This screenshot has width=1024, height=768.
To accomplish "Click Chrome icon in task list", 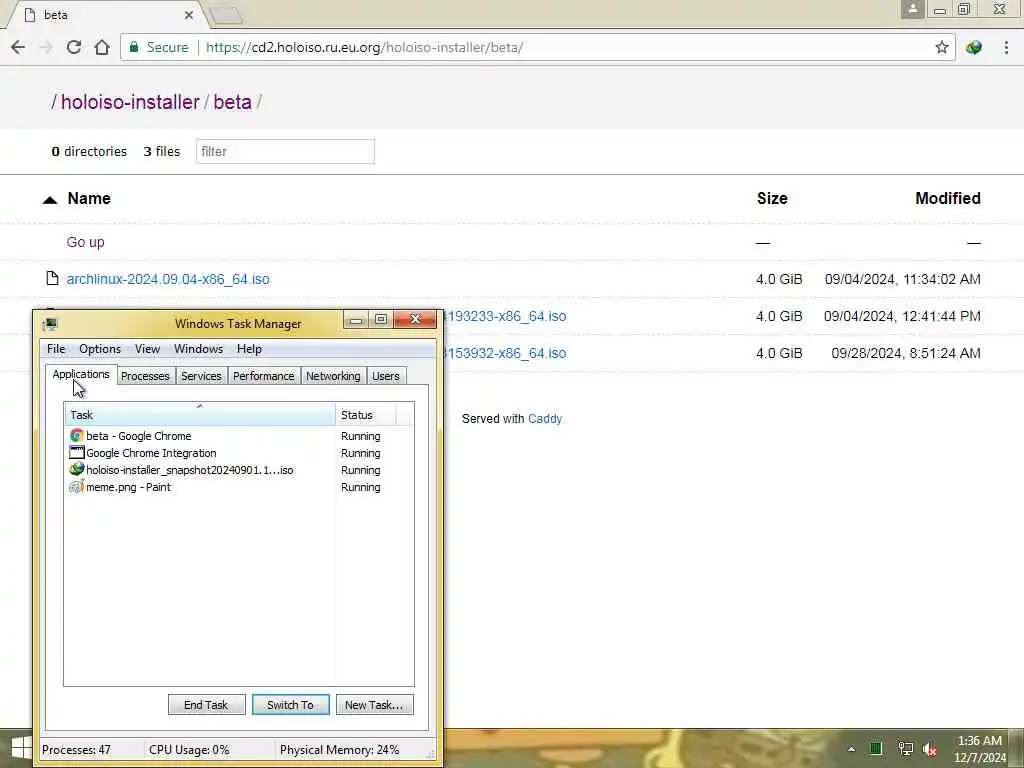I will click(76, 436).
